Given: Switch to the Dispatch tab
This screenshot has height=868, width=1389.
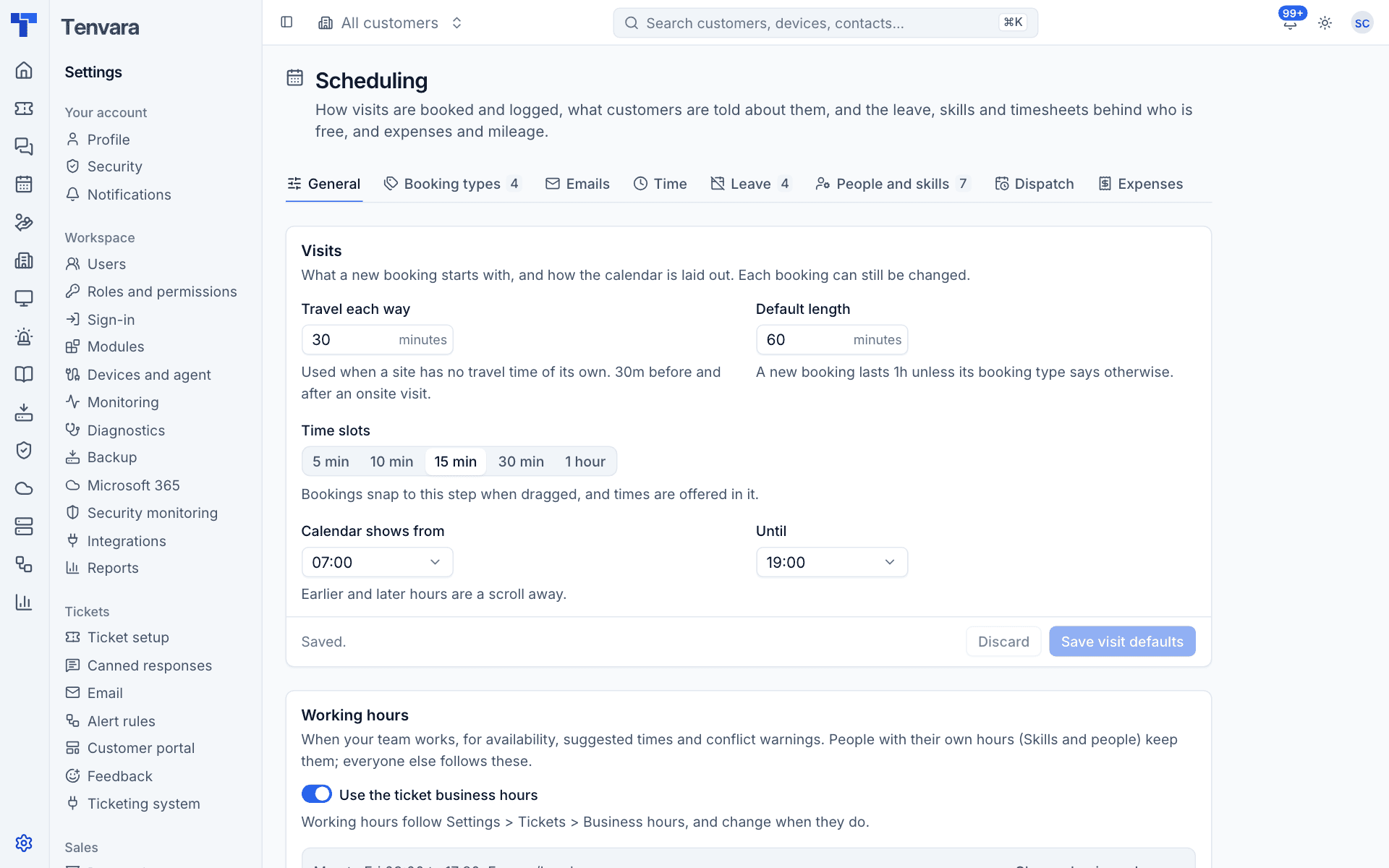Looking at the screenshot, I should coord(1034,184).
